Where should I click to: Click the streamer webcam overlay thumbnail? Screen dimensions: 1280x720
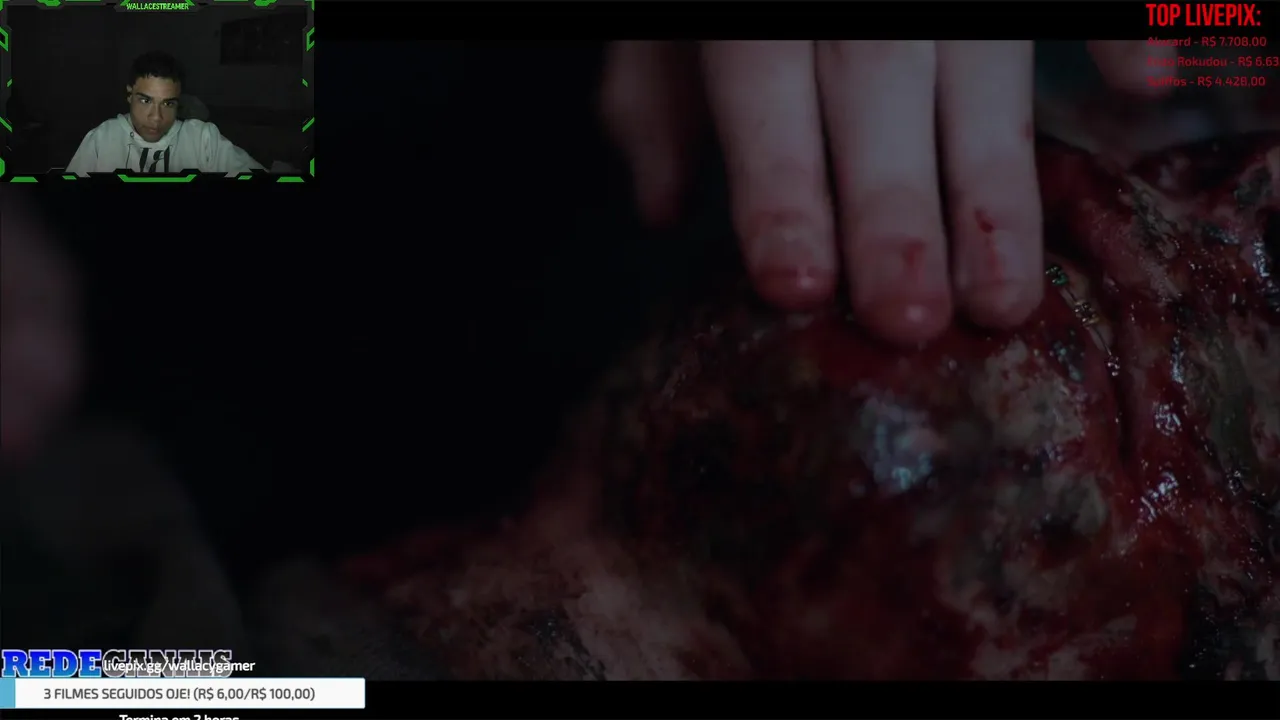(x=157, y=92)
